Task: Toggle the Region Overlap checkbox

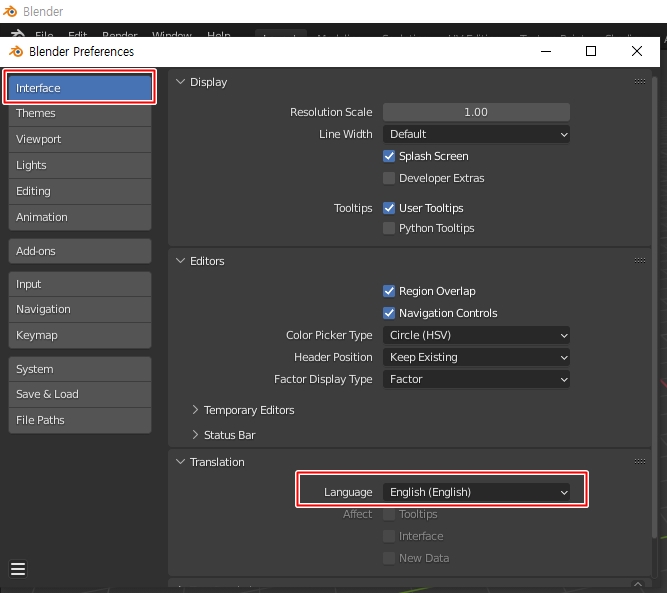Action: (x=389, y=291)
